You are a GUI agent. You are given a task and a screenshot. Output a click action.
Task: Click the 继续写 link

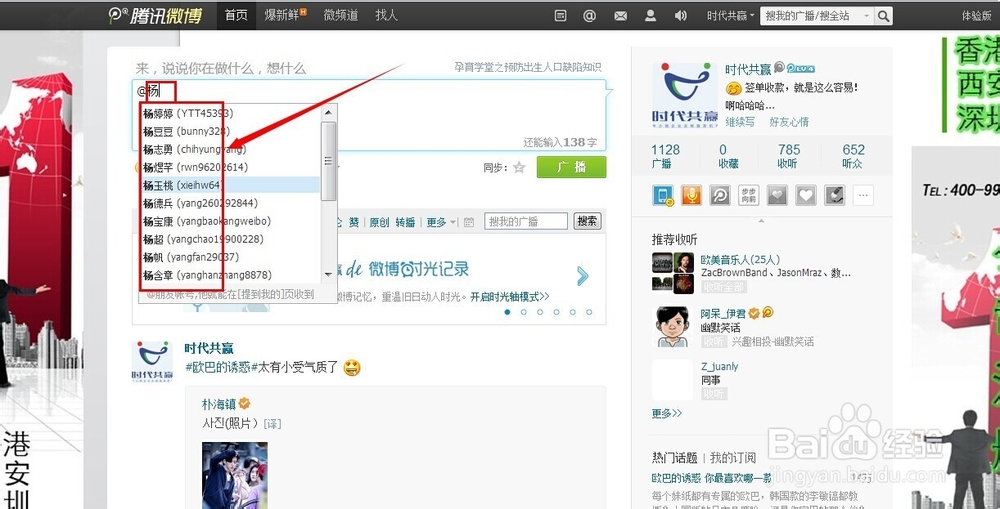coord(740,121)
